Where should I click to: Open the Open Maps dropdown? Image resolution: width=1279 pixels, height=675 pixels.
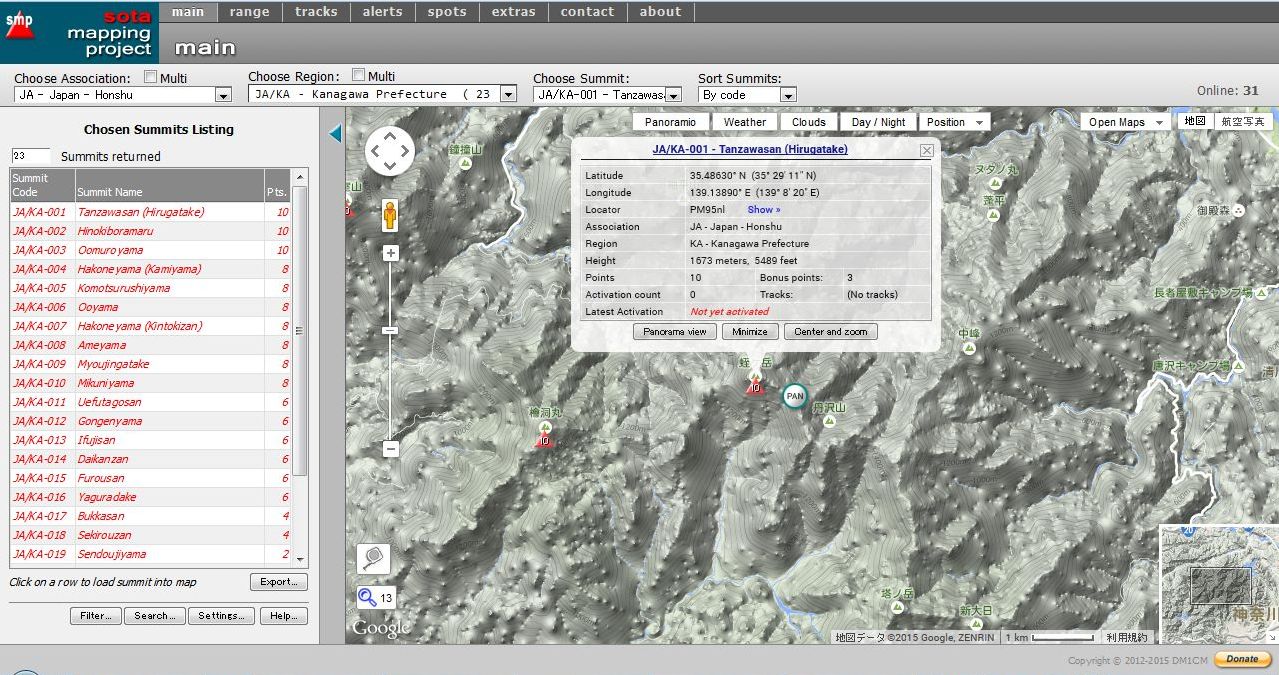[x=1124, y=122]
